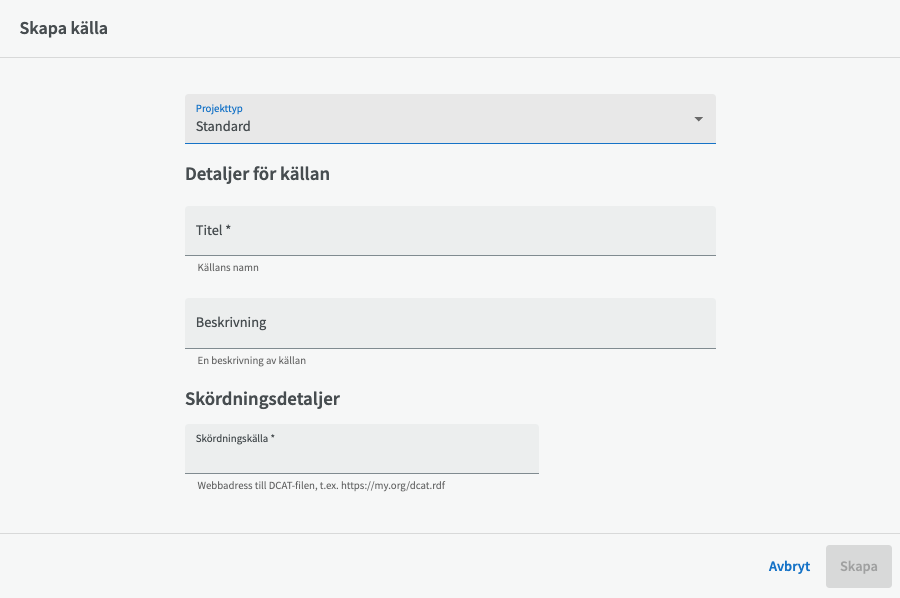Click the "Beskrivning" placeholder label
The image size is (900, 598).
point(231,323)
